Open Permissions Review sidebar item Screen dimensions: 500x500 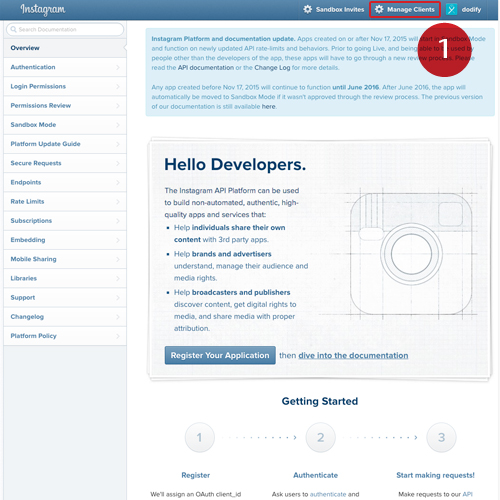tap(65, 106)
